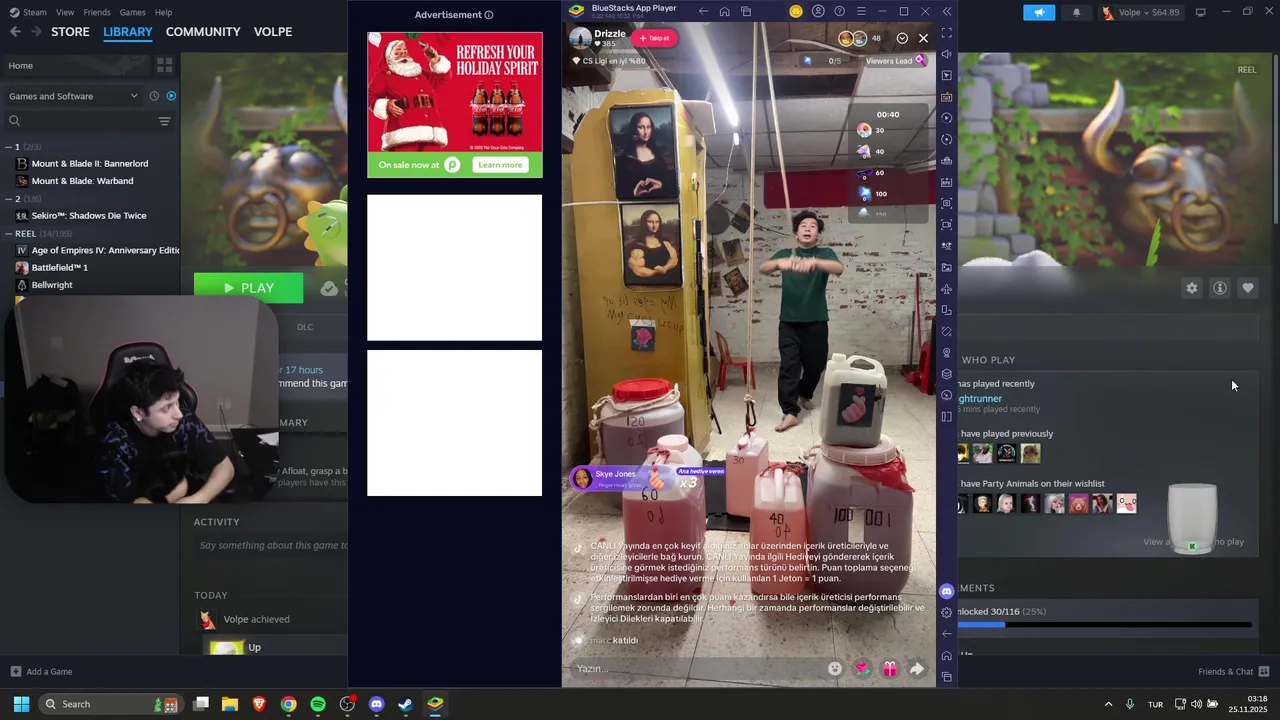
Task: Collapse the BlueStacks side toolbar
Action: click(x=947, y=11)
